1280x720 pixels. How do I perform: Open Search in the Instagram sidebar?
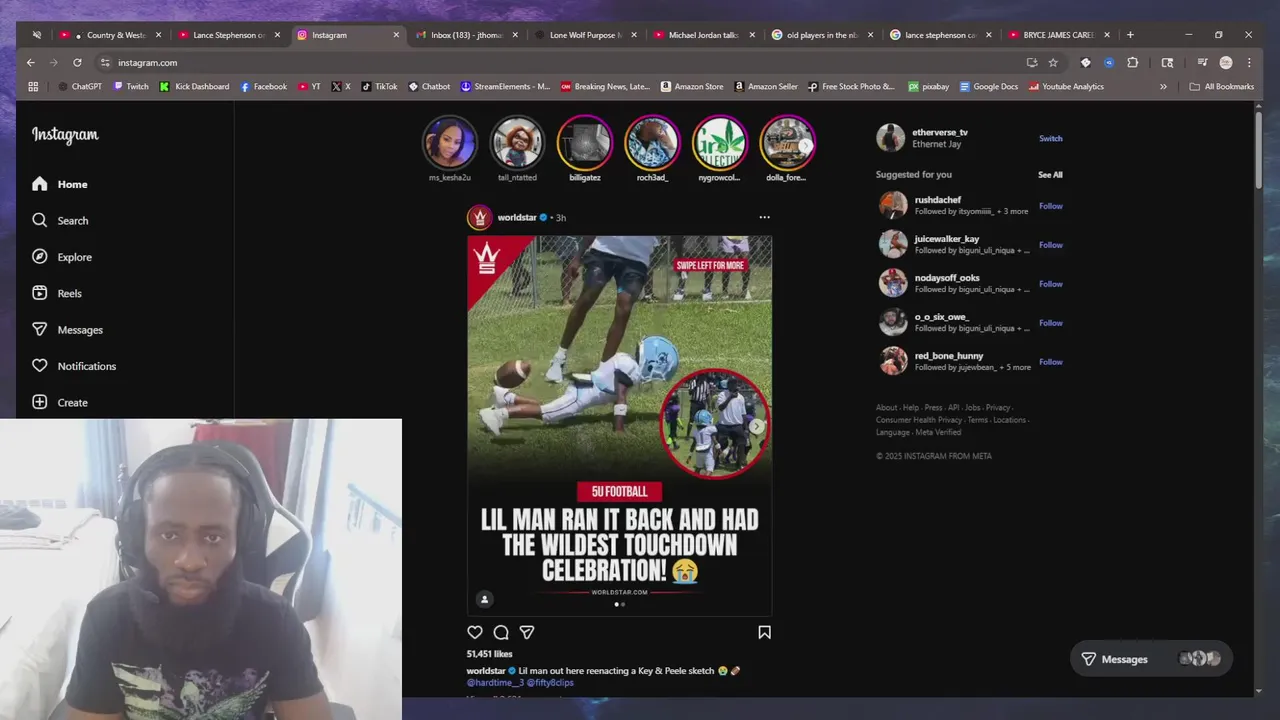point(60,220)
